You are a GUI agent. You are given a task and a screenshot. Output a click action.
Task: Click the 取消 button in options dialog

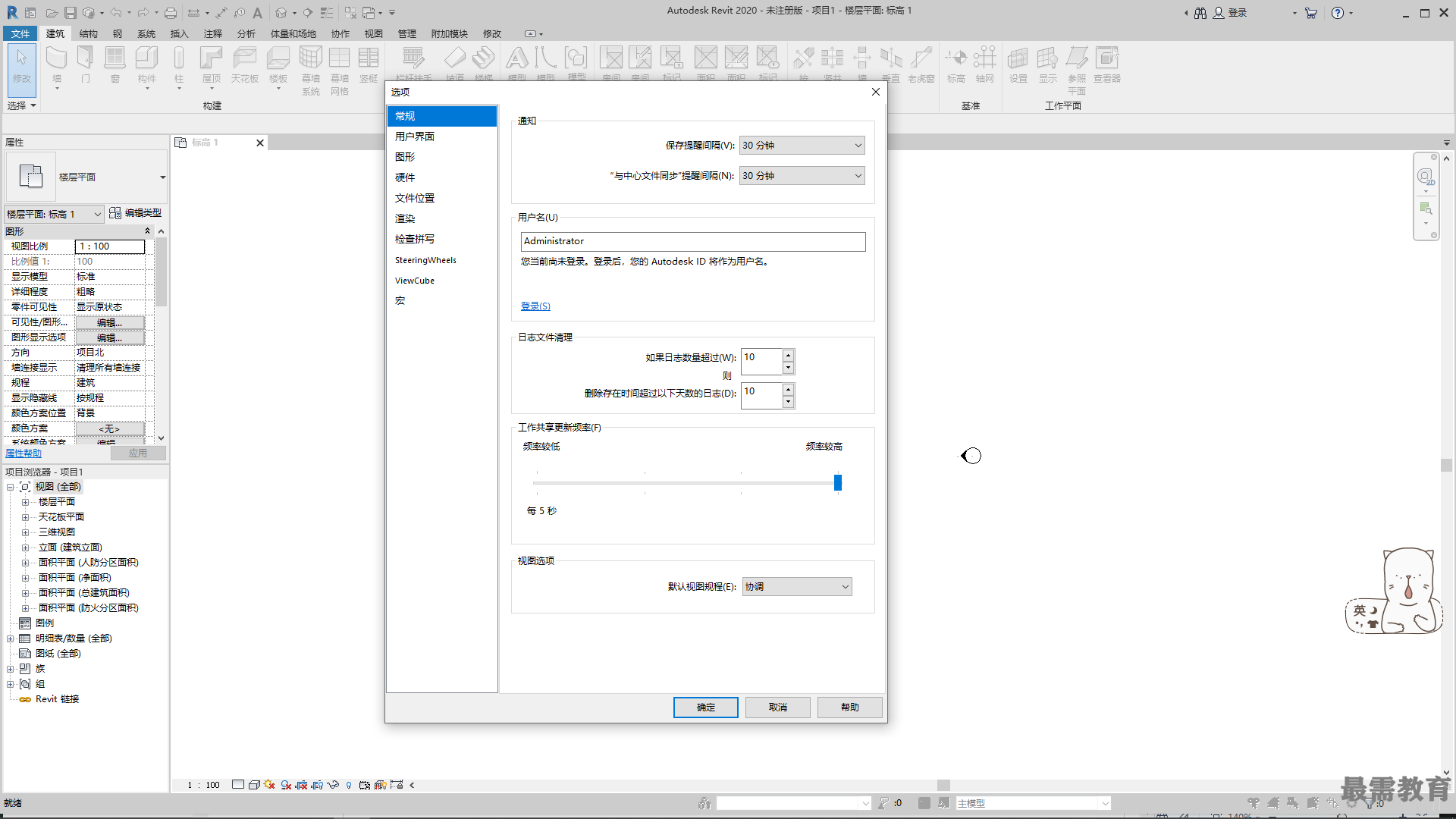(x=777, y=707)
